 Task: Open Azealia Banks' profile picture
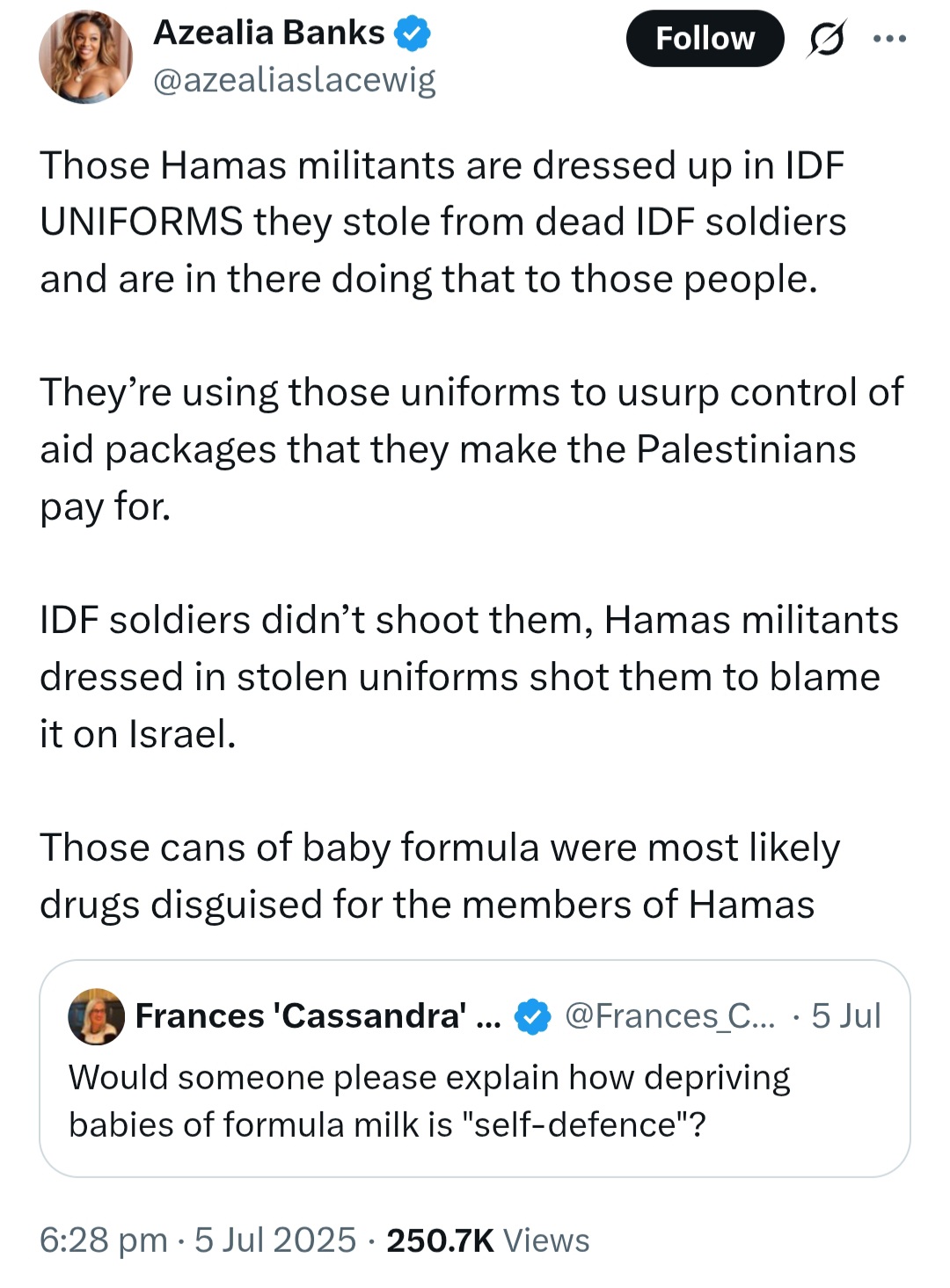[85, 57]
